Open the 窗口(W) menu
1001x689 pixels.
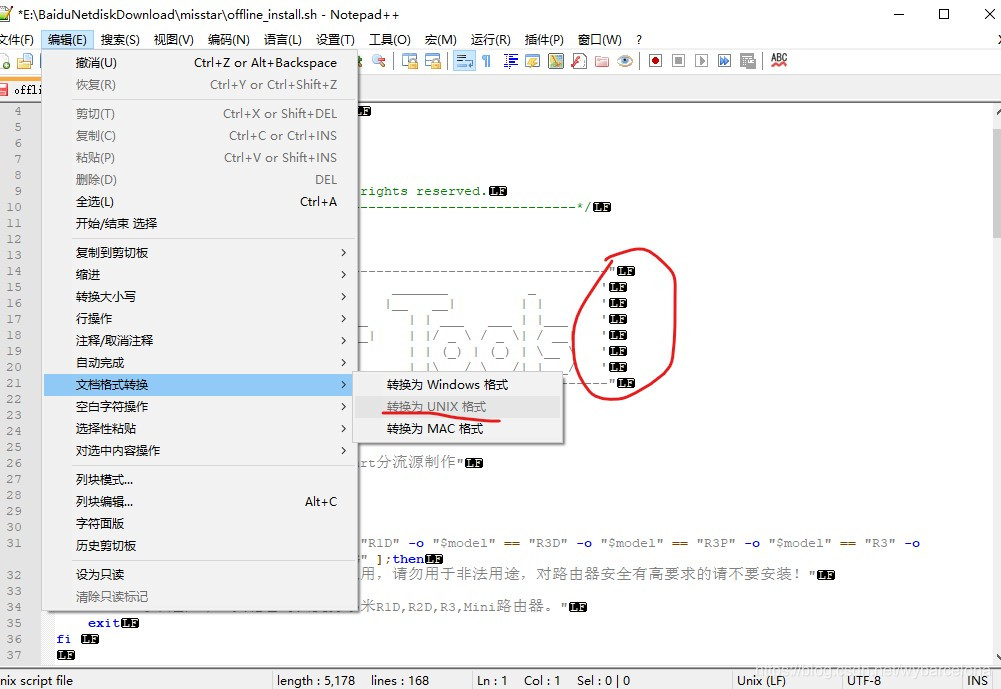pyautogui.click(x=599, y=40)
